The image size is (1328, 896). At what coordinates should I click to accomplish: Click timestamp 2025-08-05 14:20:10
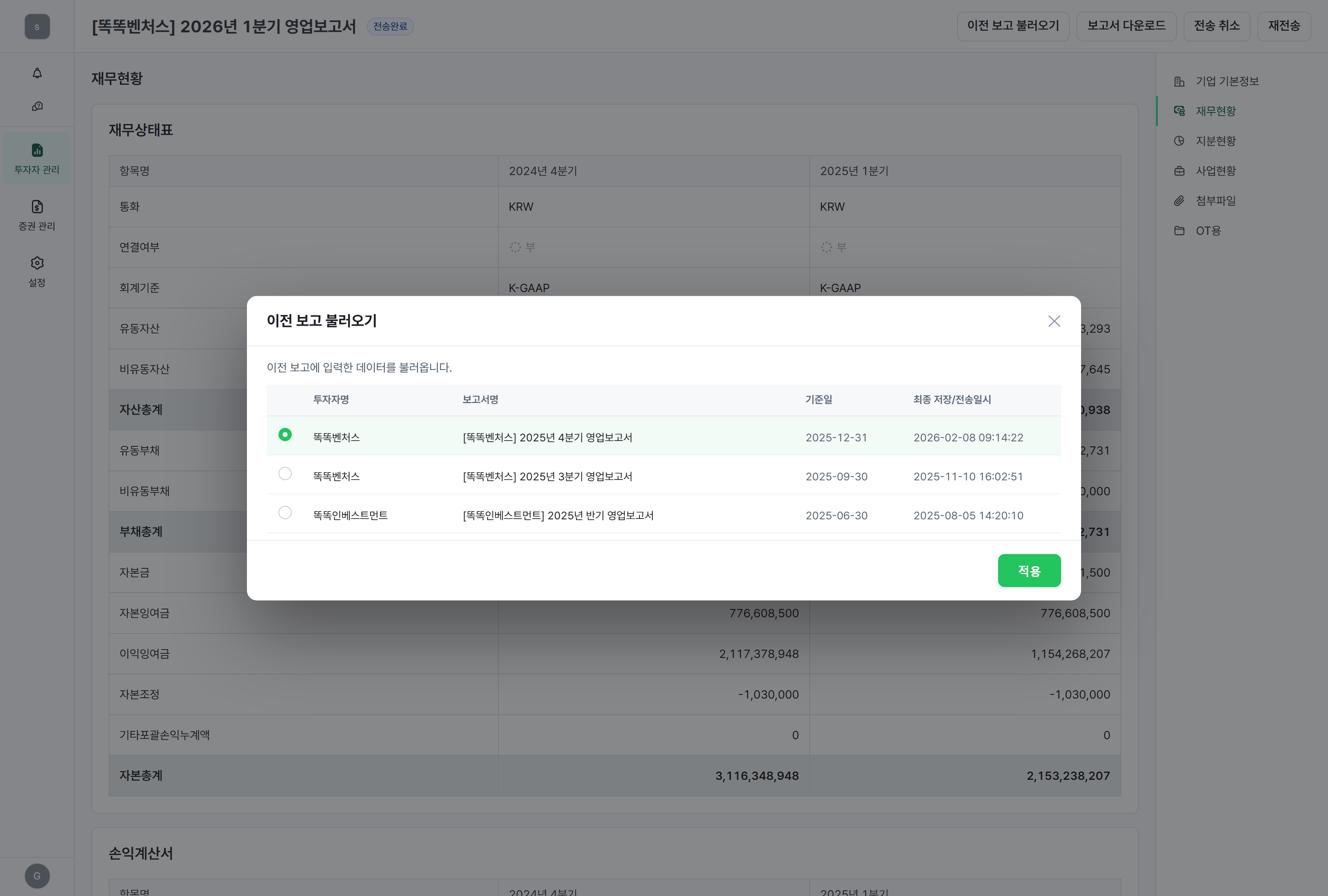(x=968, y=515)
